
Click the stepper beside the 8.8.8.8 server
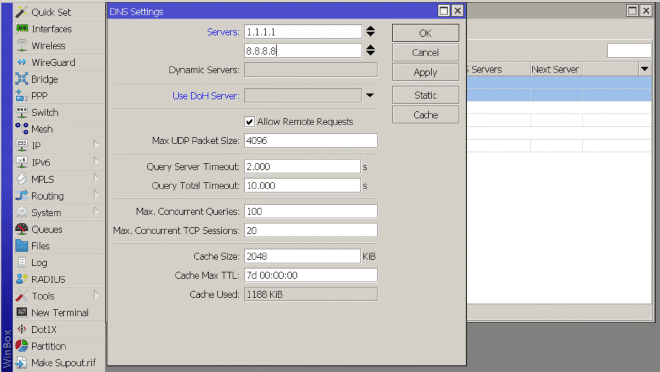(x=370, y=50)
